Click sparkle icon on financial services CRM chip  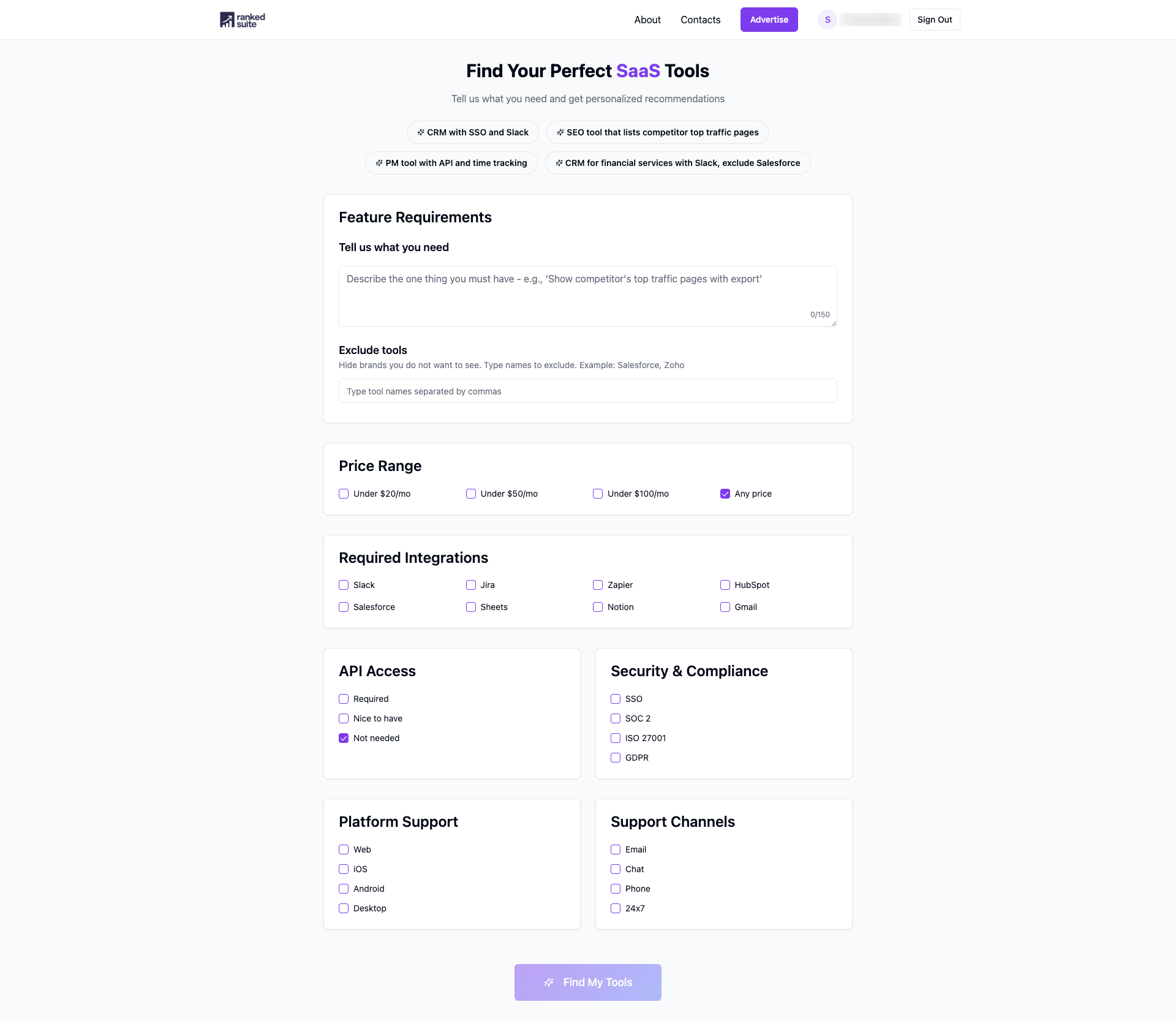coord(559,163)
